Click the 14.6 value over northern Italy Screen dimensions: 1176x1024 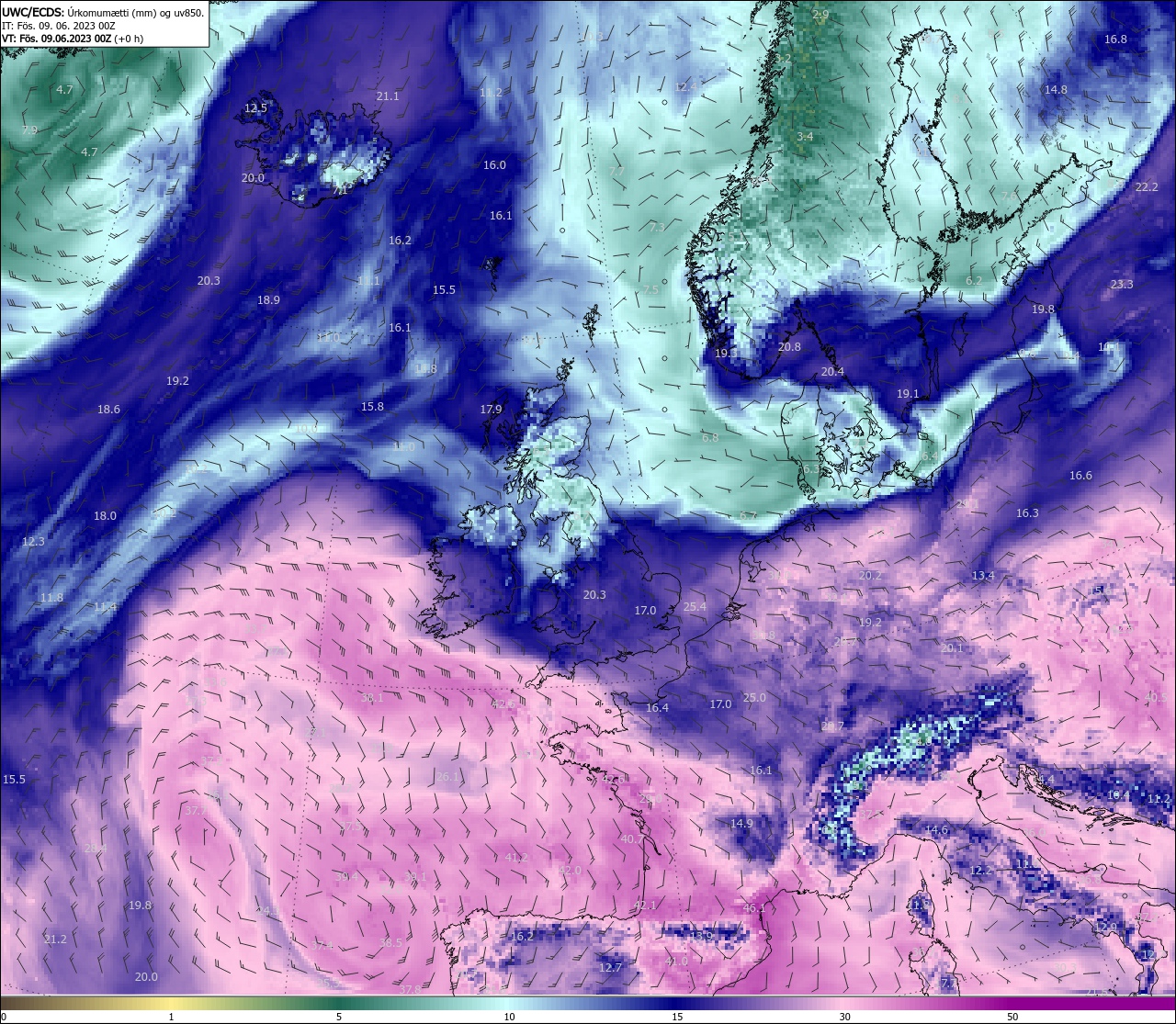(936, 830)
